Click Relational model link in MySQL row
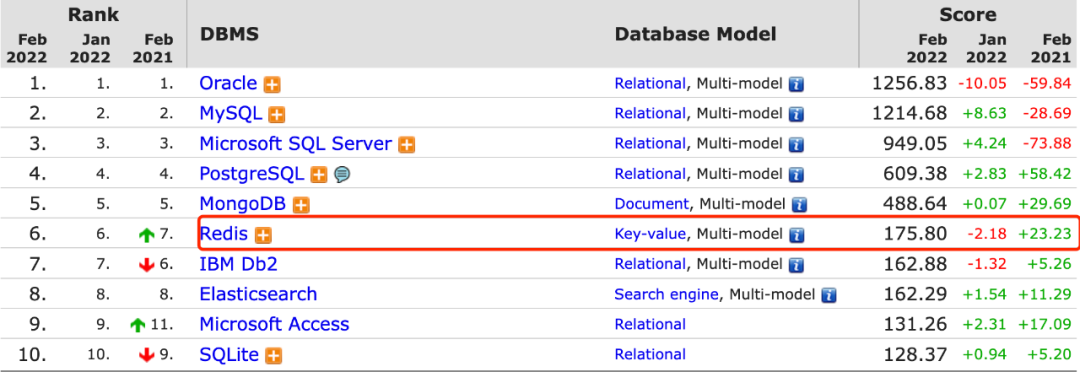The width and height of the screenshot is (1080, 372). click(x=650, y=114)
